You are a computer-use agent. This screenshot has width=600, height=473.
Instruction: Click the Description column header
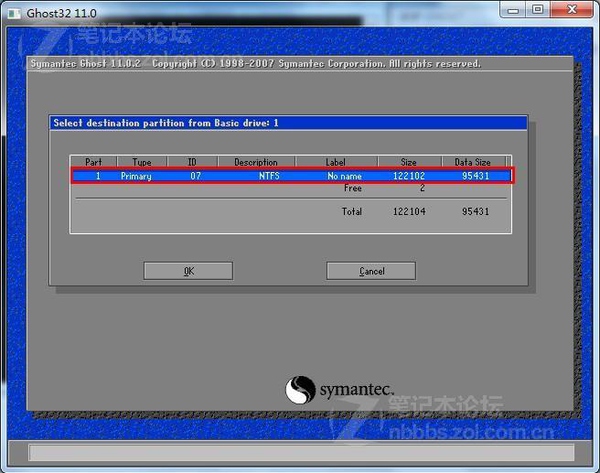[256, 162]
